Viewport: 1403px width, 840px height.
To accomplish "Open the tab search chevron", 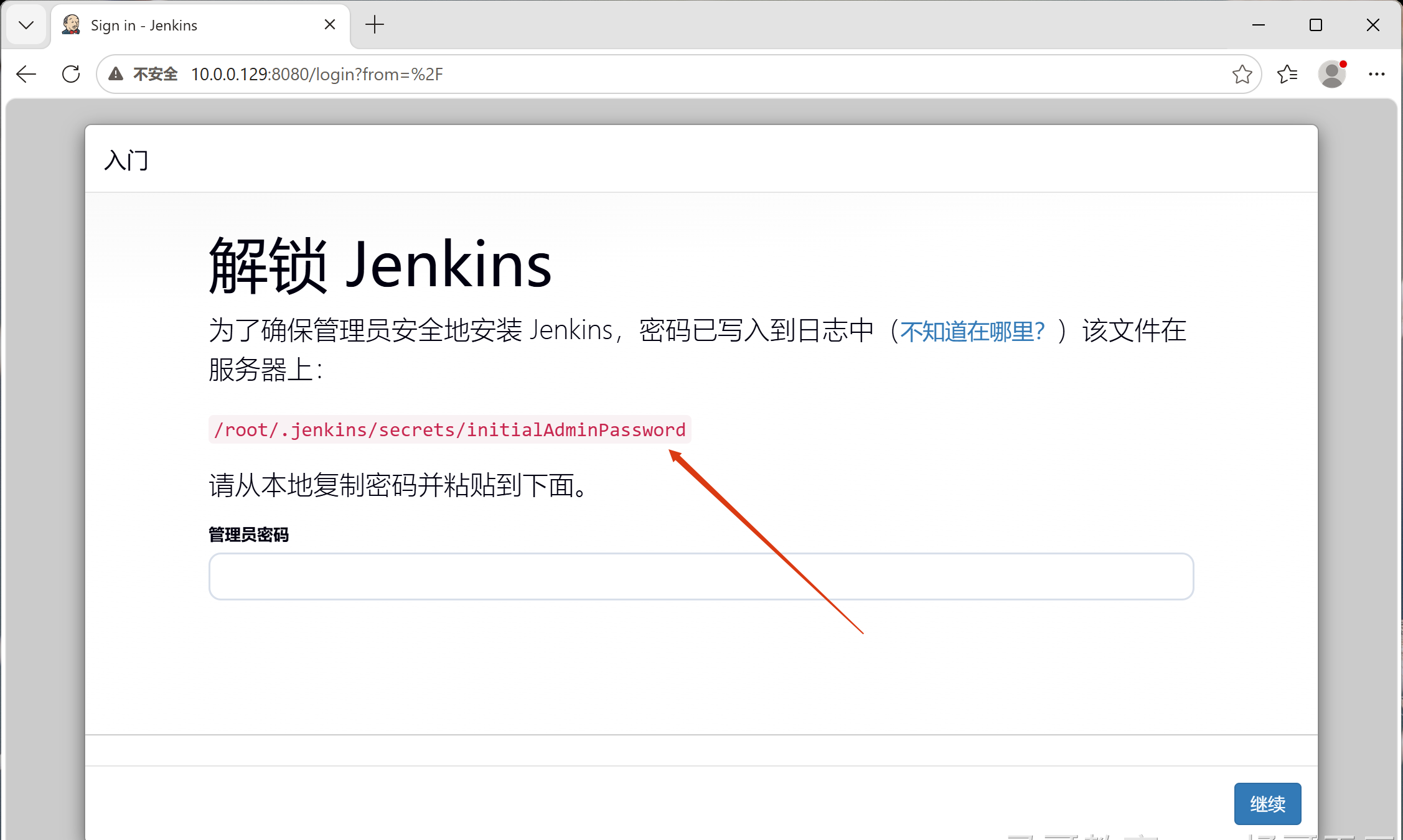I will [x=26, y=25].
